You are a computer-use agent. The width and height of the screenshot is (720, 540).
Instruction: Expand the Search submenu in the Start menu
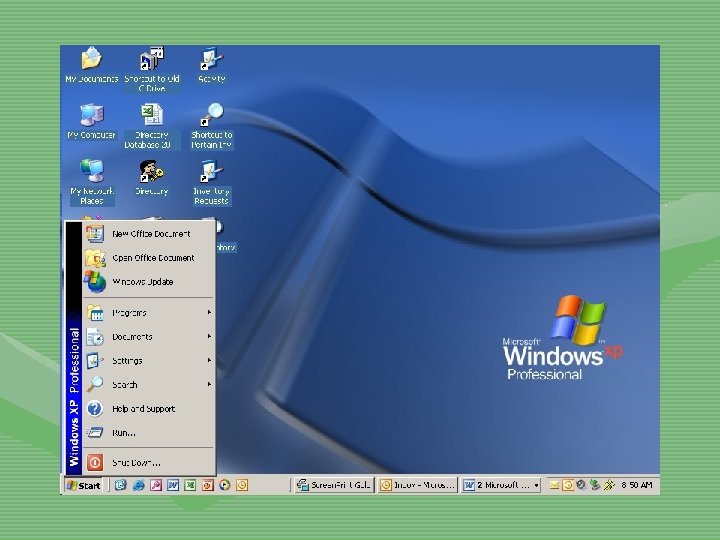[149, 384]
